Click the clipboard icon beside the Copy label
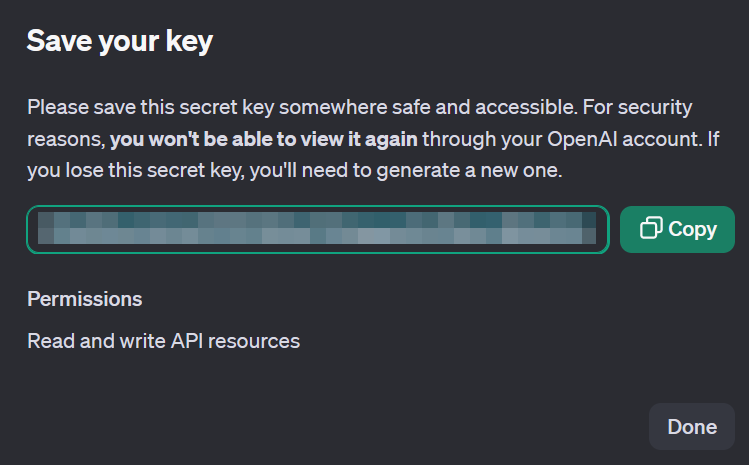 pyautogui.click(x=652, y=229)
